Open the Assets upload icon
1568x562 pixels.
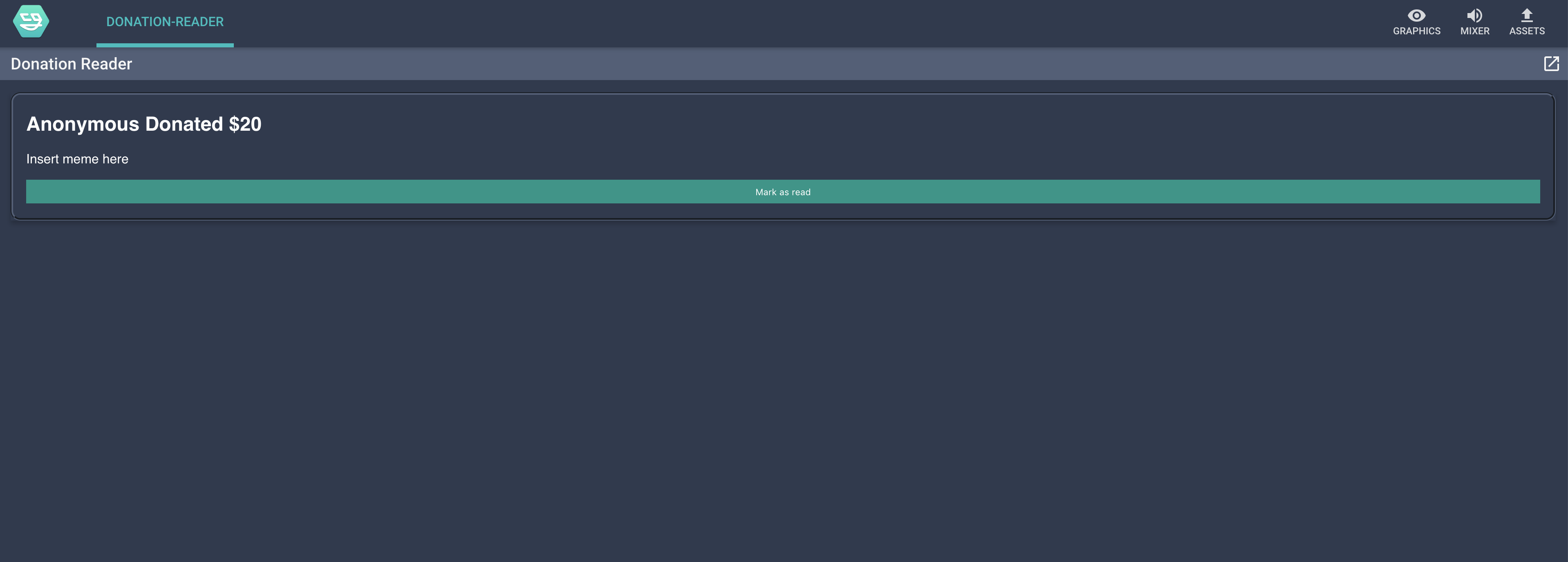tap(1526, 15)
